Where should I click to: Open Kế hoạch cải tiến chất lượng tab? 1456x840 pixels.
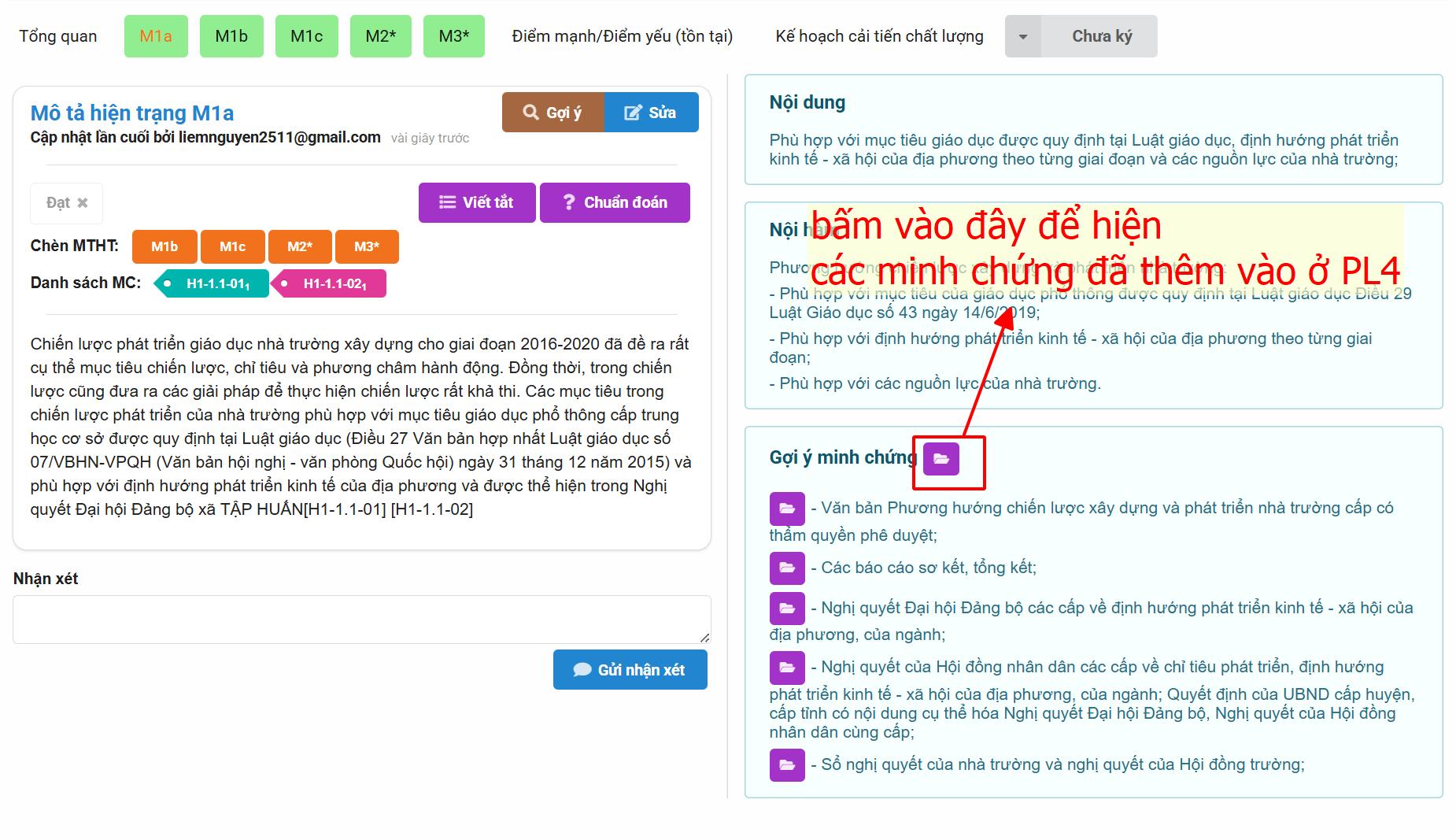click(879, 36)
